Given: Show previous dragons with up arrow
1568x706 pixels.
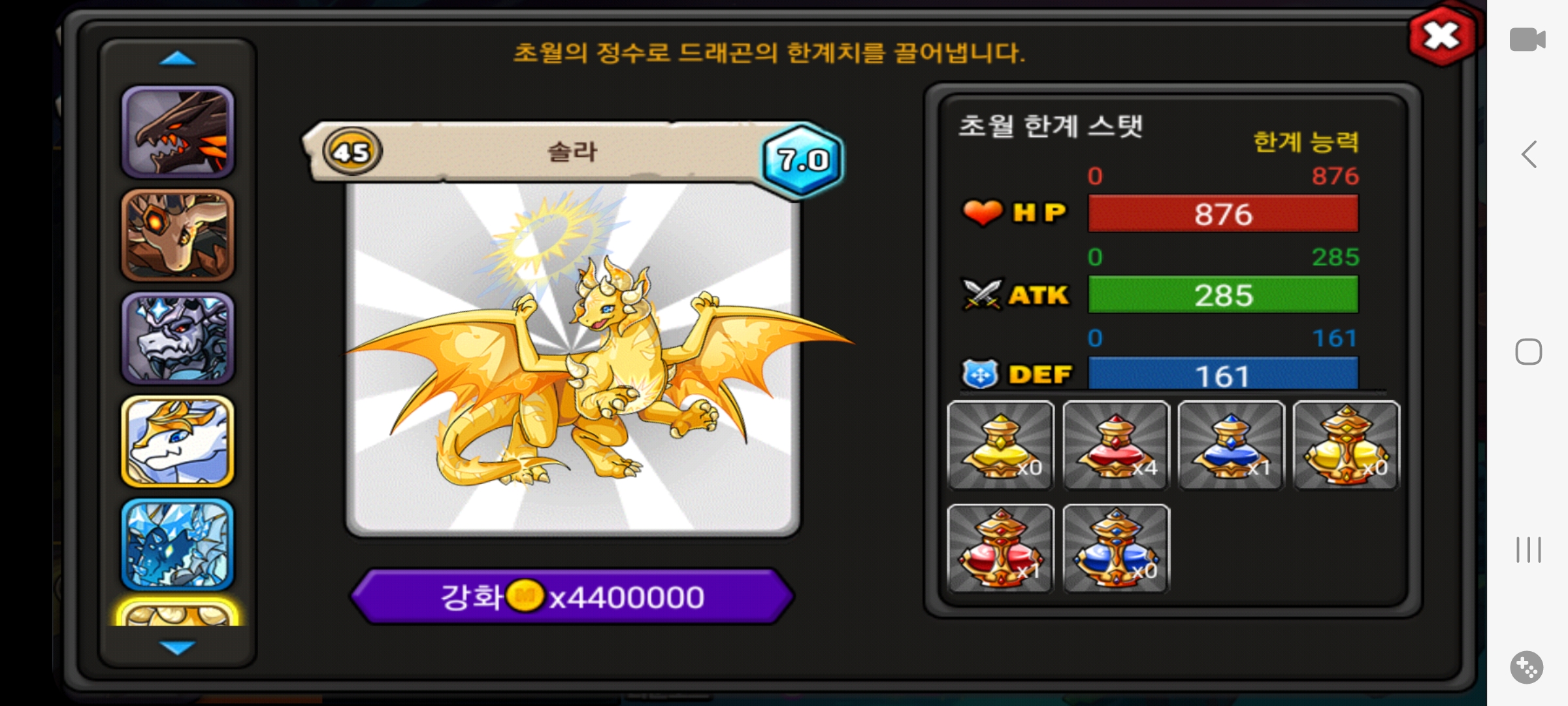Looking at the screenshot, I should coord(178,59).
